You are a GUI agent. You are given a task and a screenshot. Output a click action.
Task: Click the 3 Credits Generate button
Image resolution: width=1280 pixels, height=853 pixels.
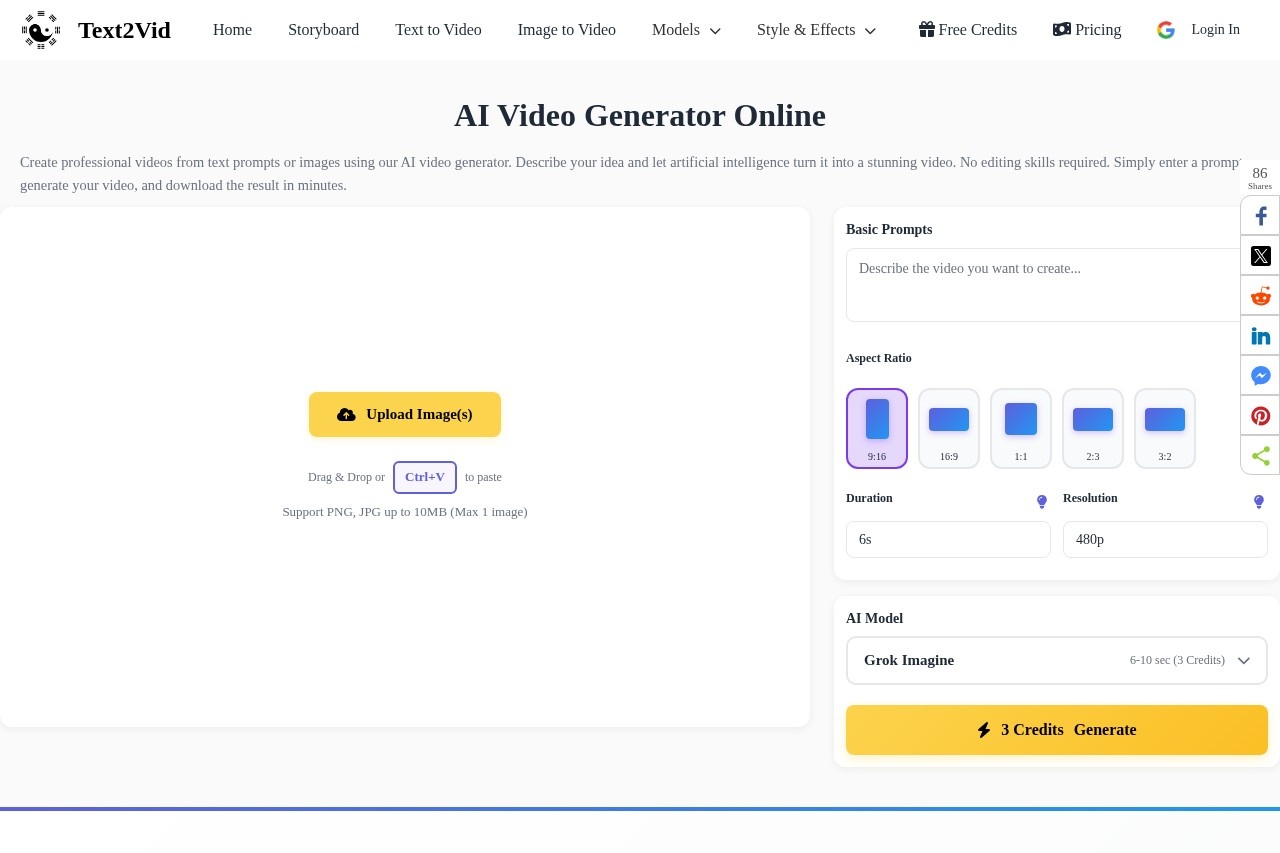[x=1057, y=730]
